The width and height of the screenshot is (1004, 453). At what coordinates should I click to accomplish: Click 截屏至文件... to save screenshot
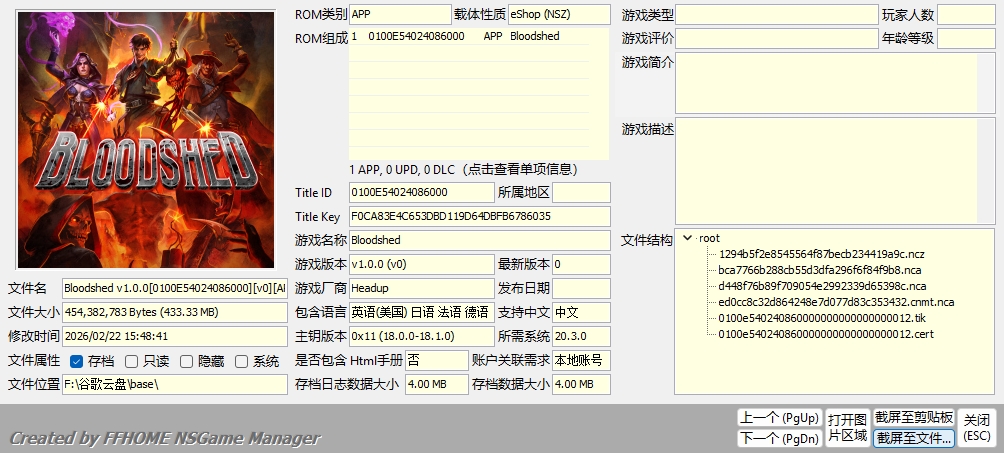[914, 438]
